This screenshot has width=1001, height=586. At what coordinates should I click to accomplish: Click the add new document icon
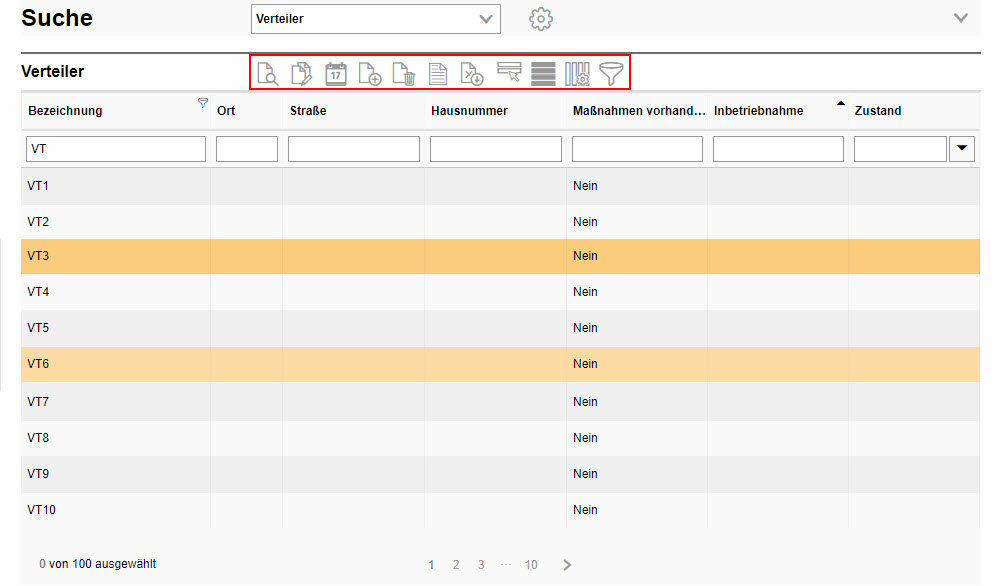[x=370, y=73]
